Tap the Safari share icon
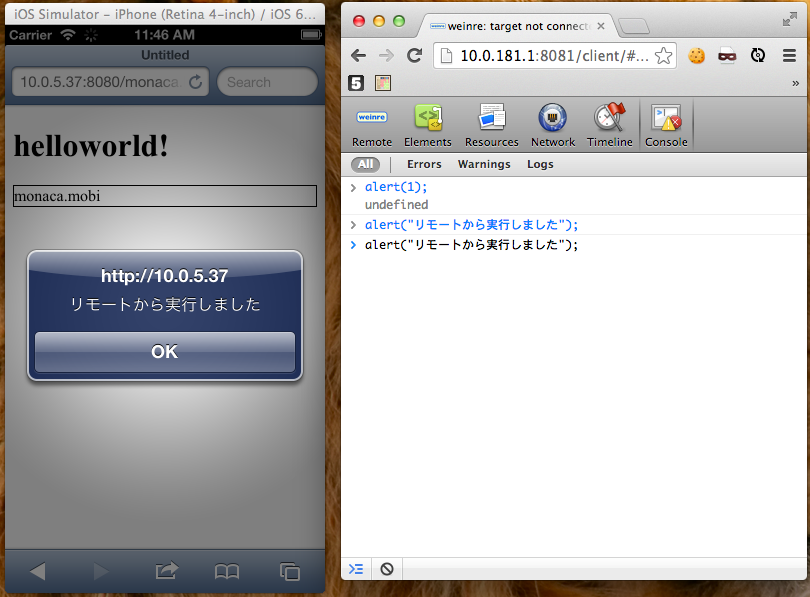The width and height of the screenshot is (810, 597). 166,572
